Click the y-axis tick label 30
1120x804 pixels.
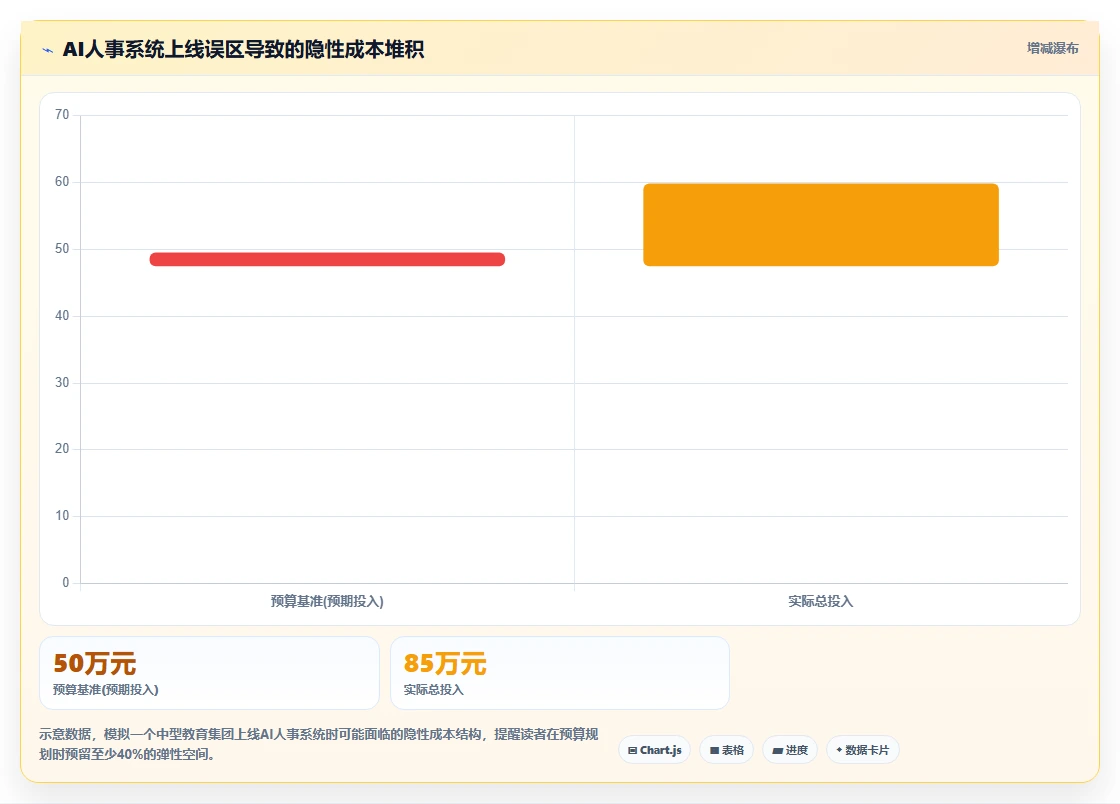62,383
